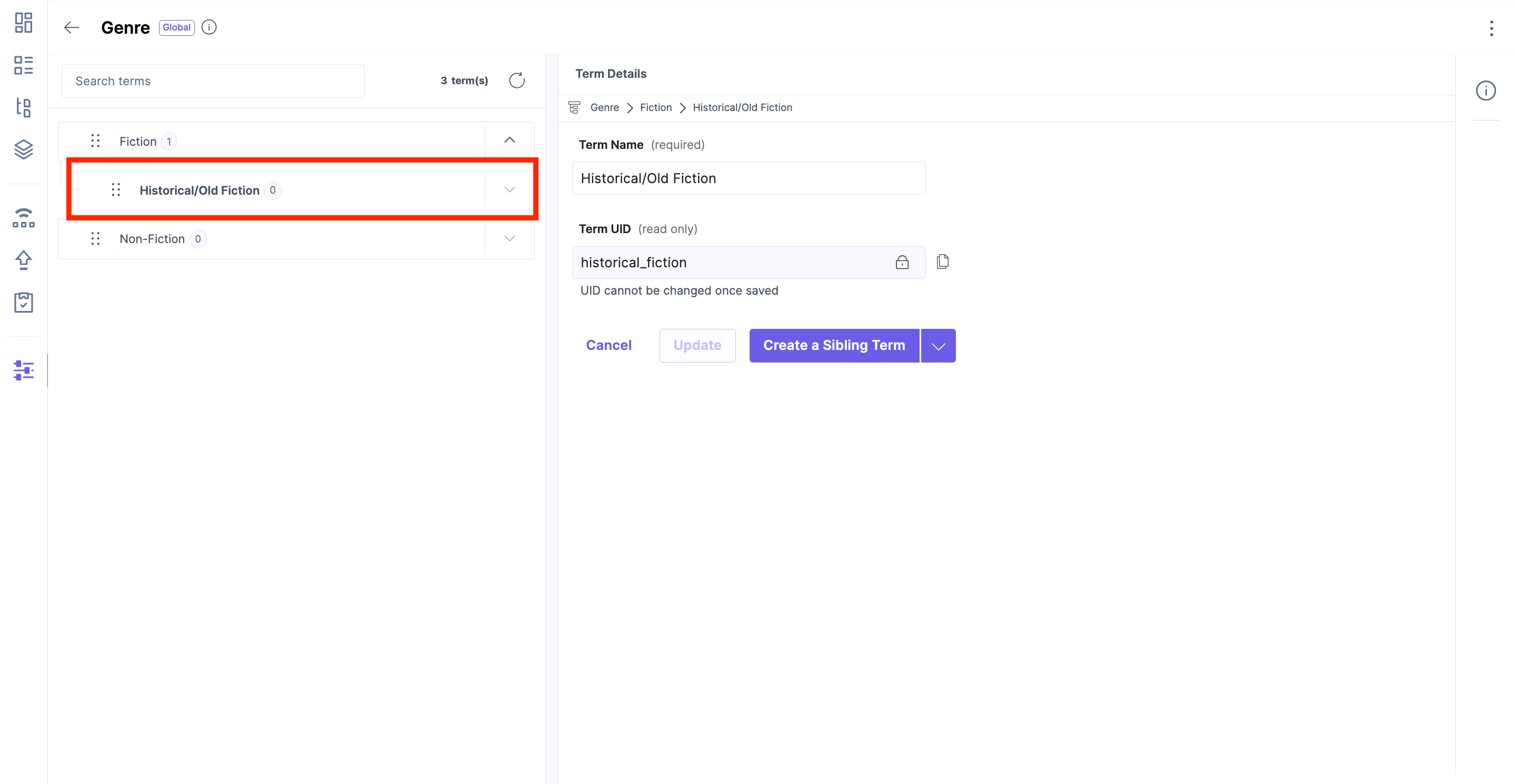Click the Cancel button

tap(609, 346)
